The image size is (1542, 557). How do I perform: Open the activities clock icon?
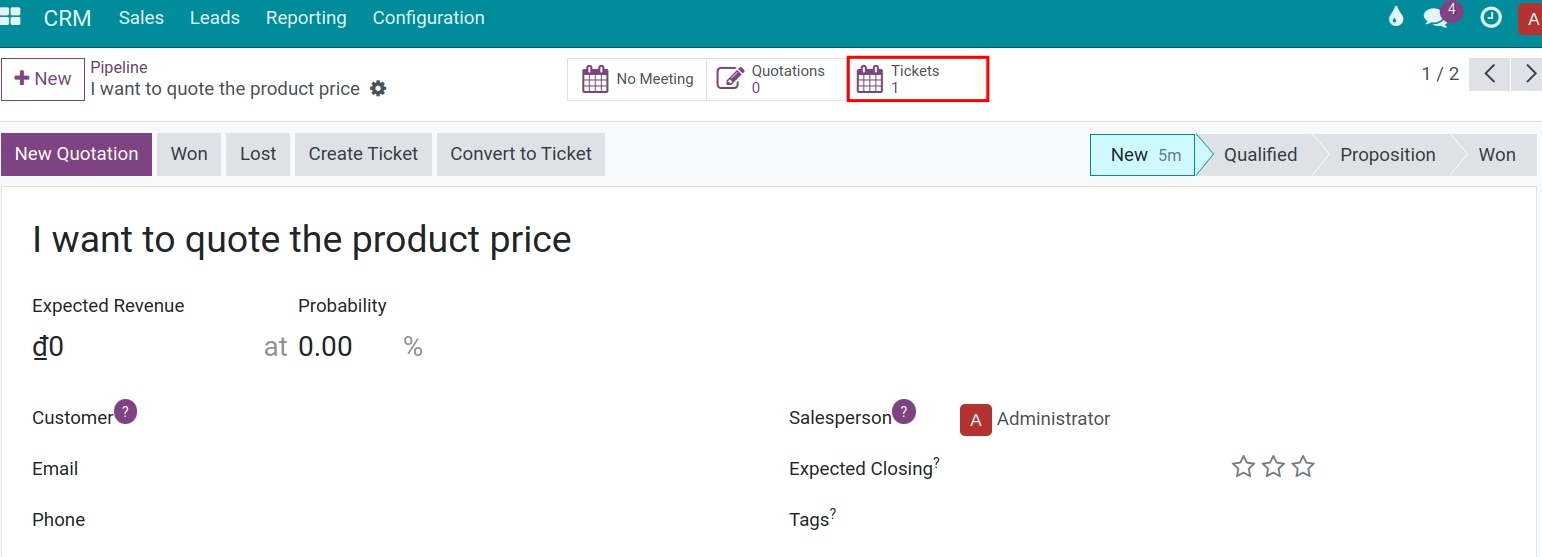1491,17
